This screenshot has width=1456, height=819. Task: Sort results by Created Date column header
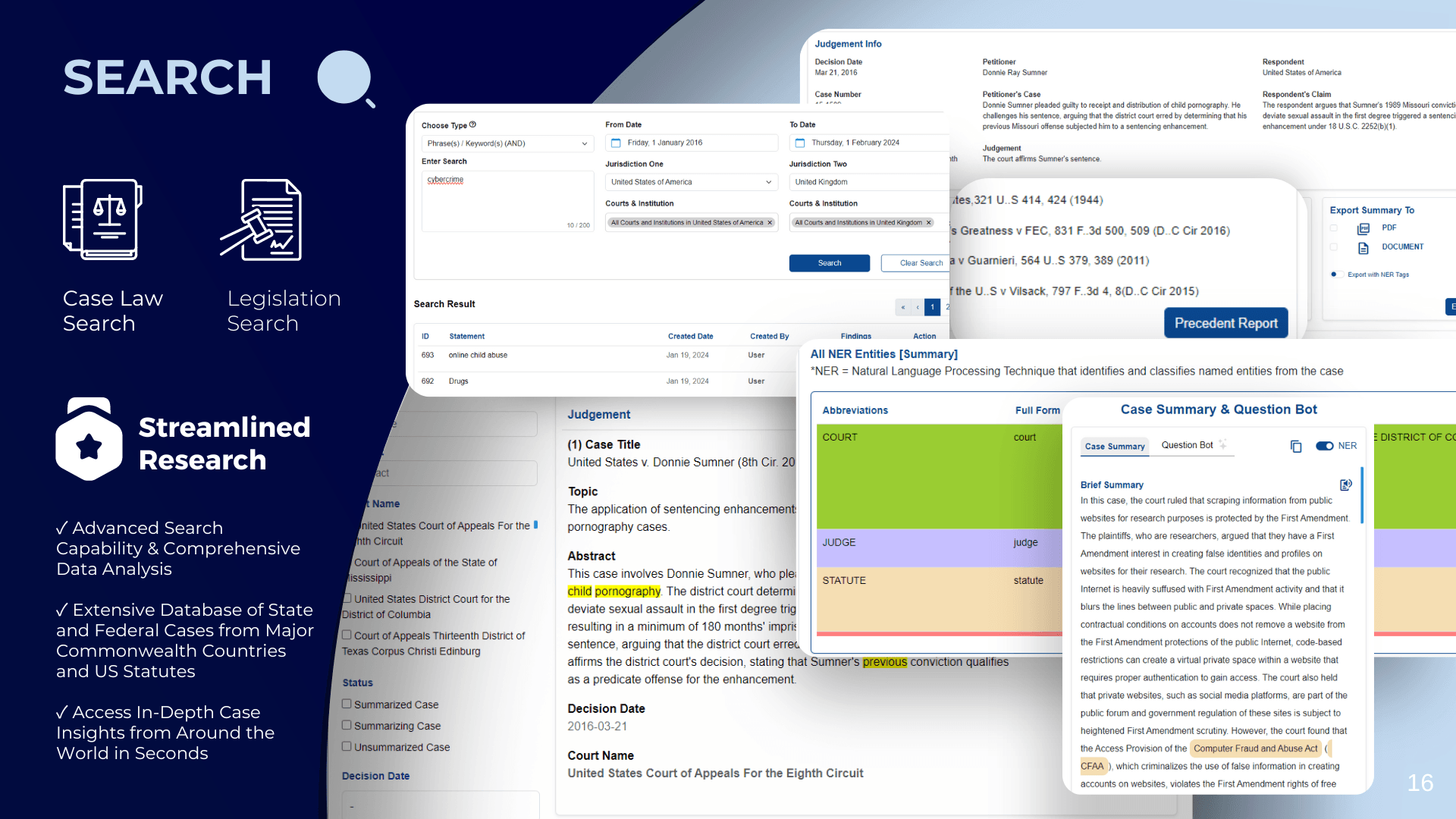690,336
